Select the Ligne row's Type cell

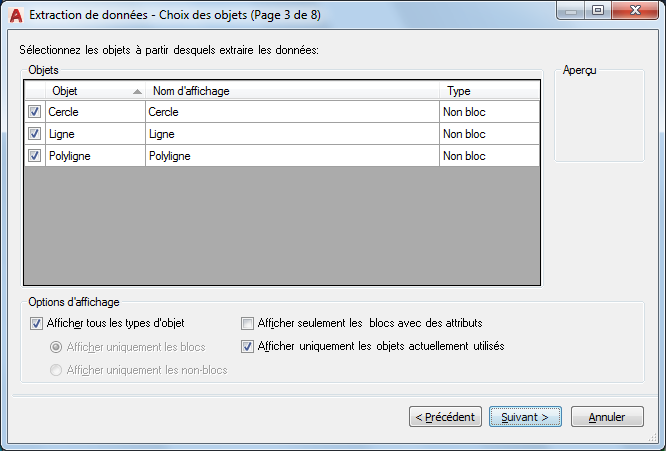(x=489, y=134)
